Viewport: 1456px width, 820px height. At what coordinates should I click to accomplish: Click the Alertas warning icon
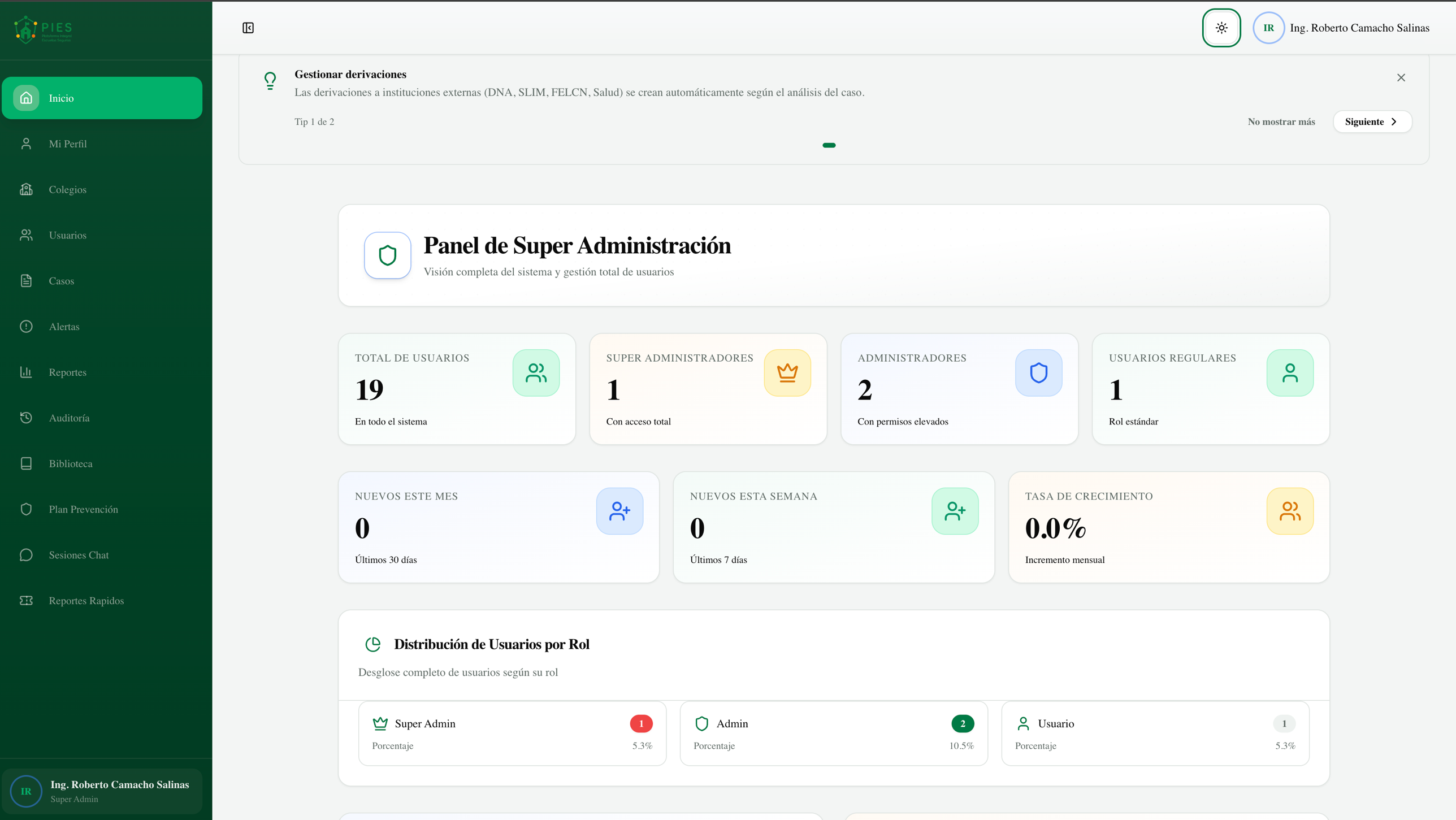(26, 327)
